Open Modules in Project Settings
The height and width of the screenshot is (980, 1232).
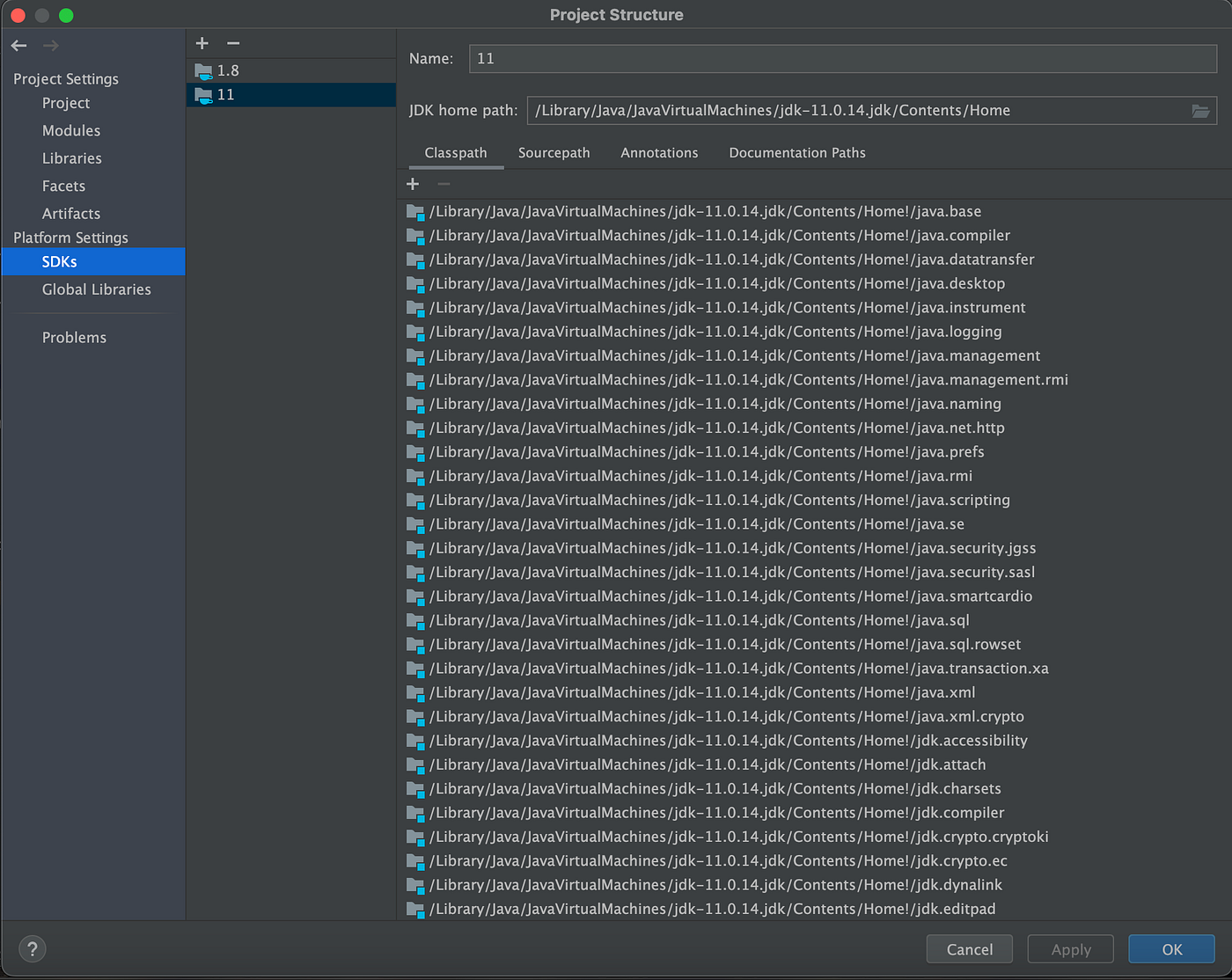click(71, 130)
